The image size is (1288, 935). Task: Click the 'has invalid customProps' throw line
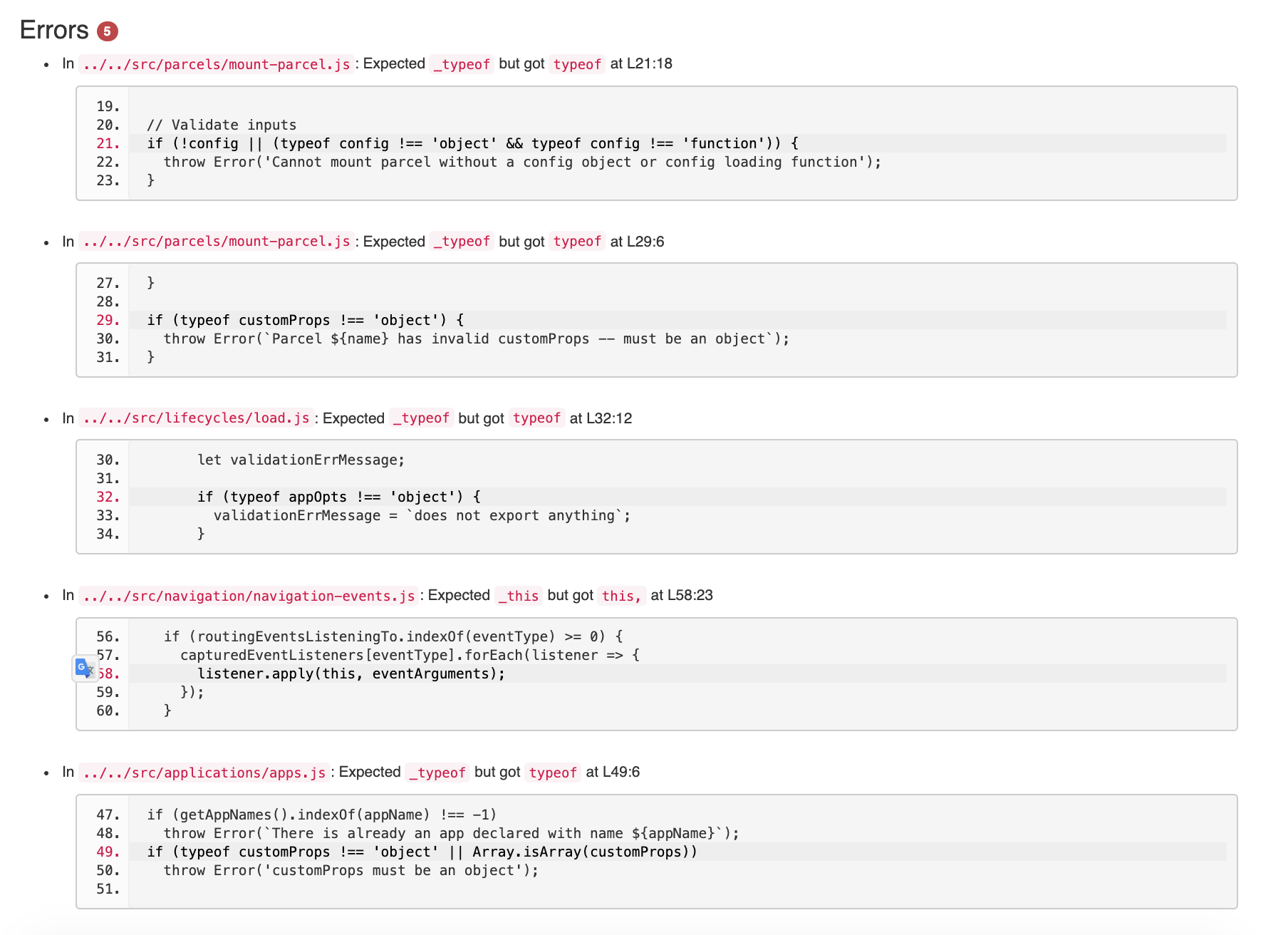tap(477, 339)
